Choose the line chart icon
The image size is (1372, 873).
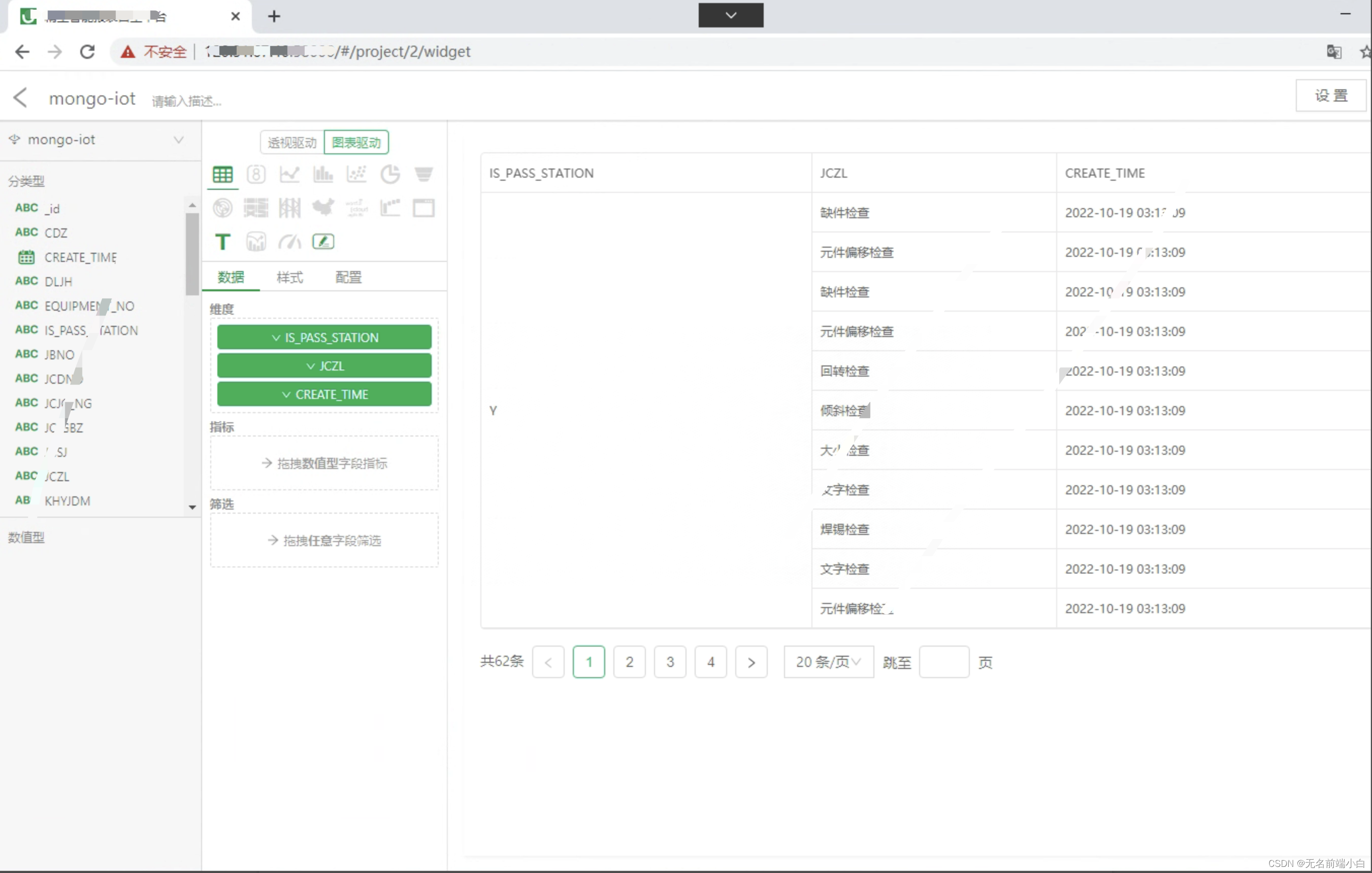click(289, 174)
